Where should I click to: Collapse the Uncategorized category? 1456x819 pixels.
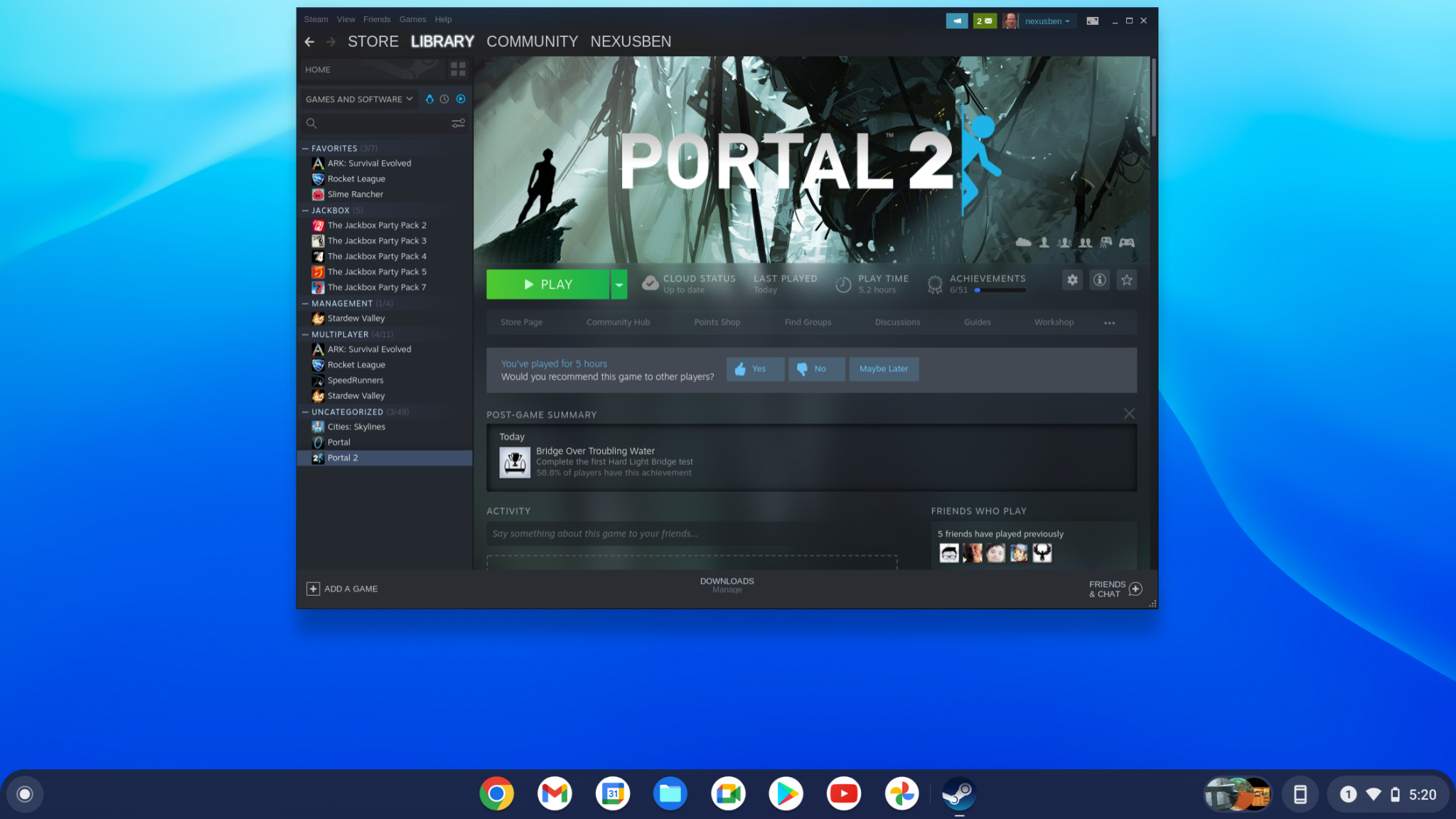305,412
